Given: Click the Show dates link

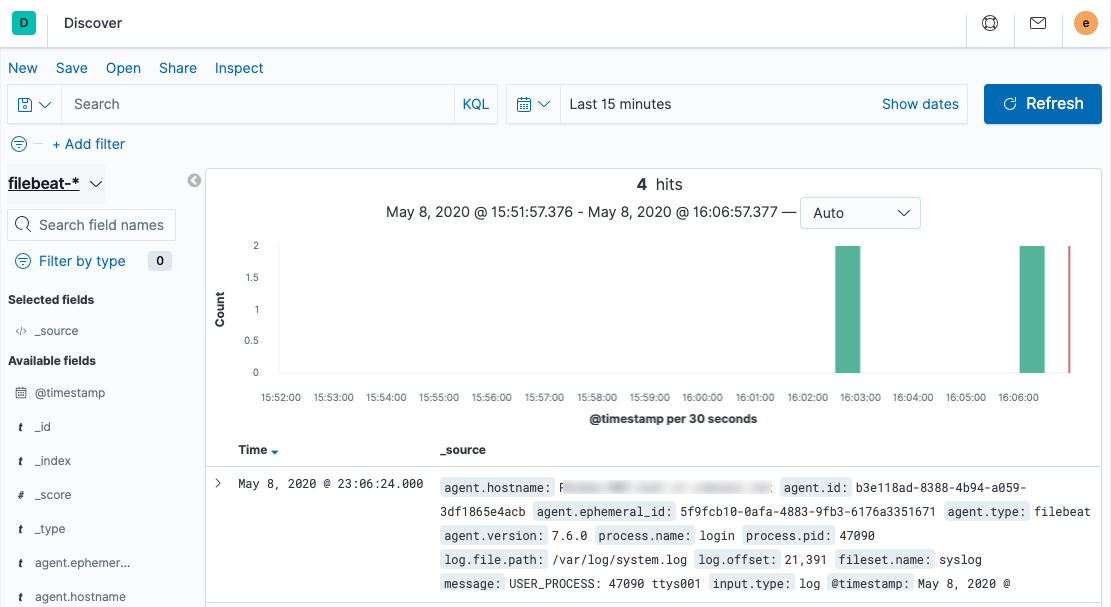Looking at the screenshot, I should 919,103.
